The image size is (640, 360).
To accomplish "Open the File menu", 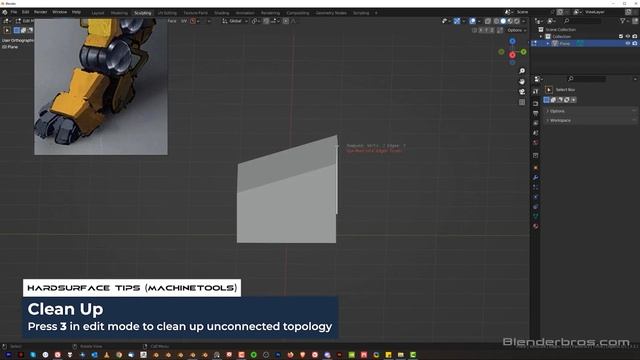I will [14, 12].
